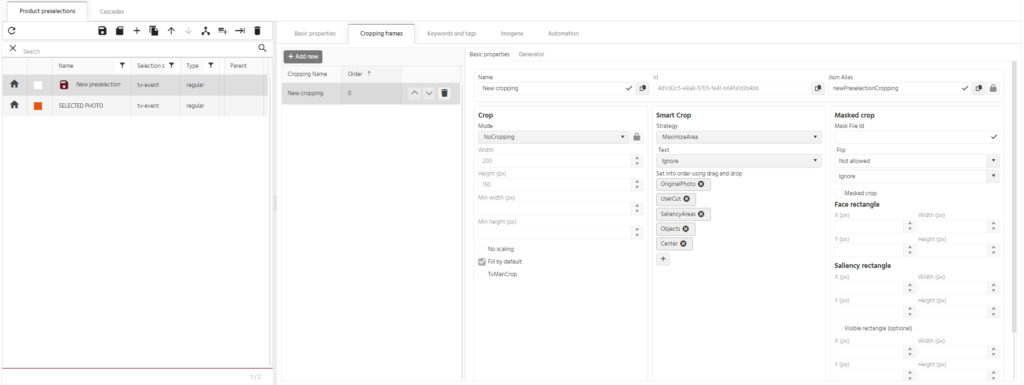Click the magnifier search icon
The width and height of the screenshot is (1024, 385).
[262, 48]
